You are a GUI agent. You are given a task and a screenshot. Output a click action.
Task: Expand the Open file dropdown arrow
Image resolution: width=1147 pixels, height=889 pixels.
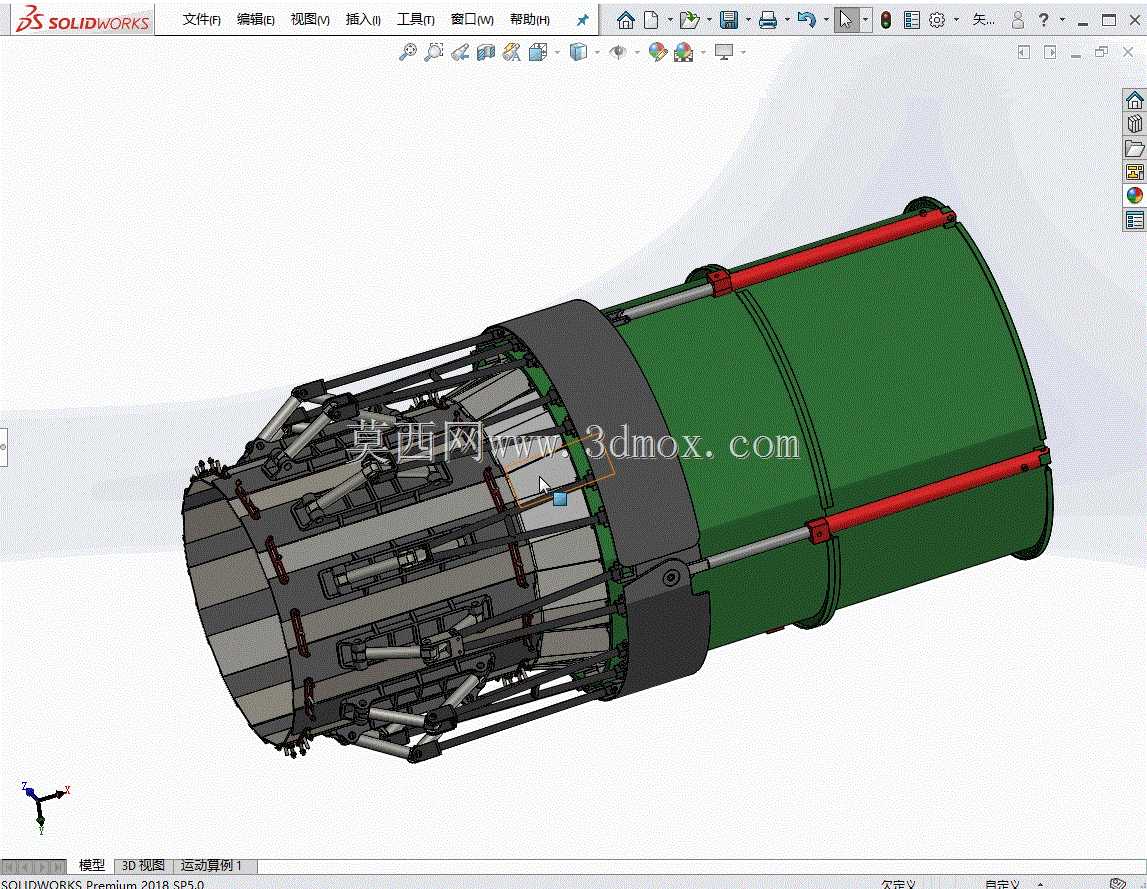point(709,20)
